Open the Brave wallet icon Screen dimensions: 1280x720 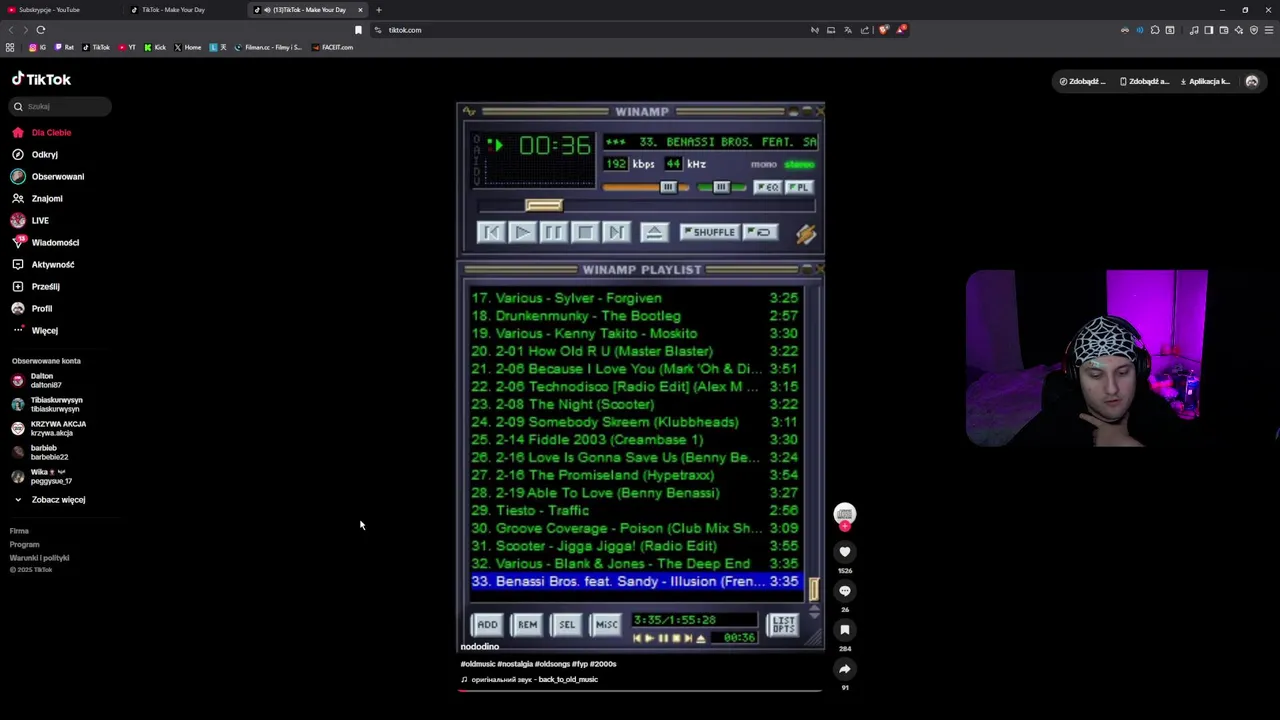tap(1223, 30)
